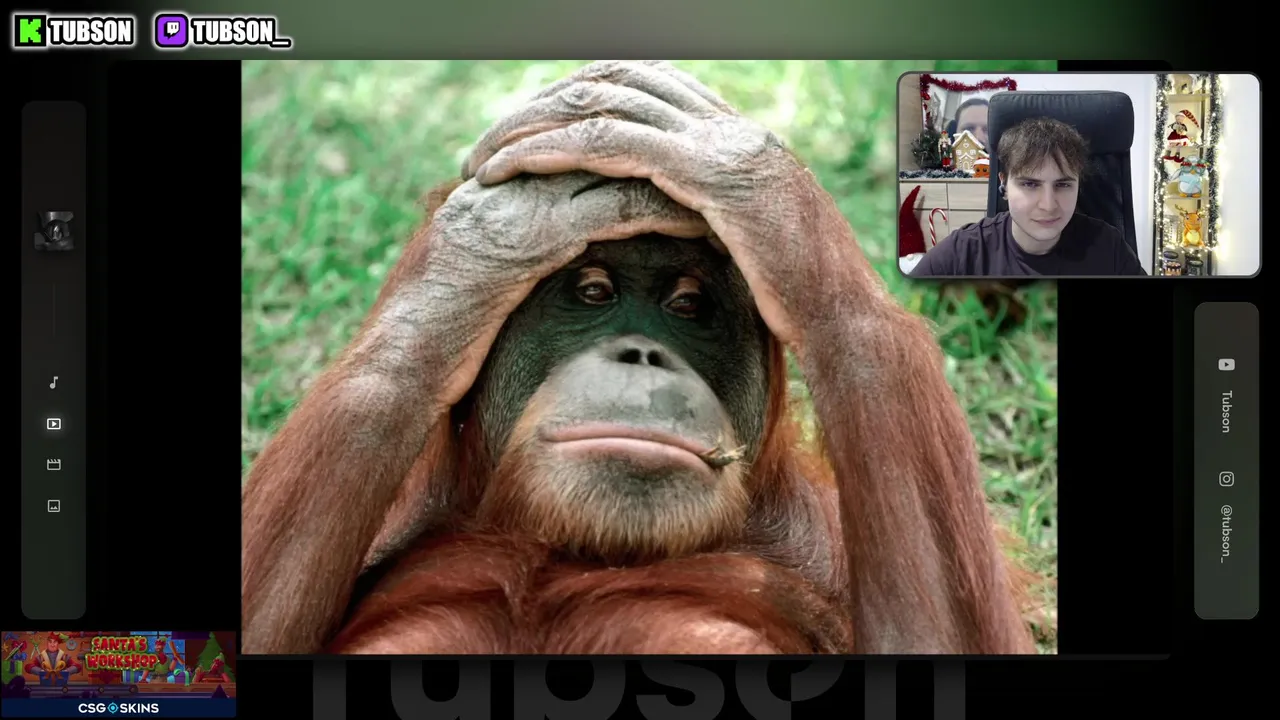Click the YouTube icon in right sidebar

click(1226, 365)
